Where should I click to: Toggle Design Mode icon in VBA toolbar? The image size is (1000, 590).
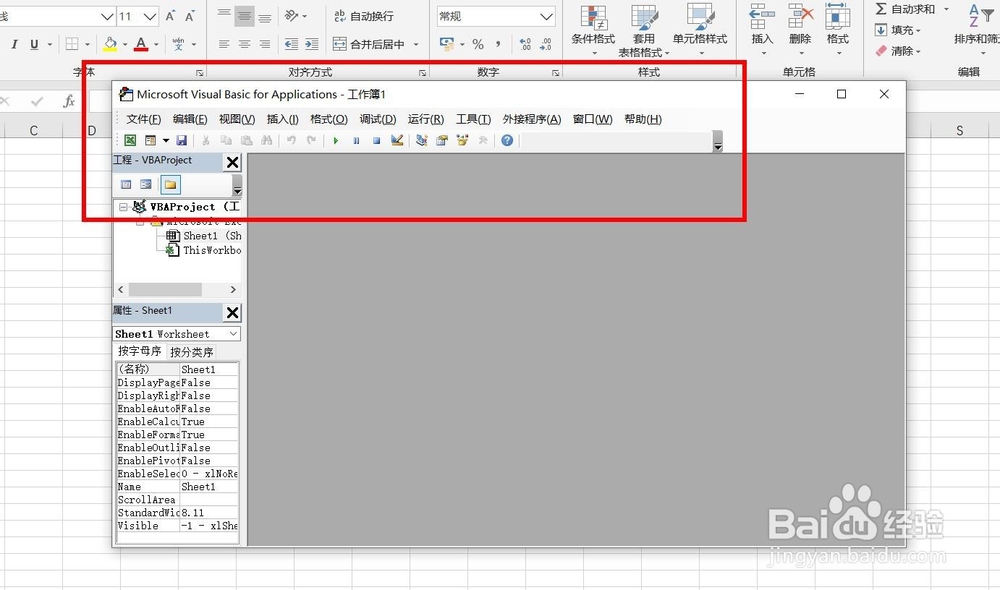[397, 140]
